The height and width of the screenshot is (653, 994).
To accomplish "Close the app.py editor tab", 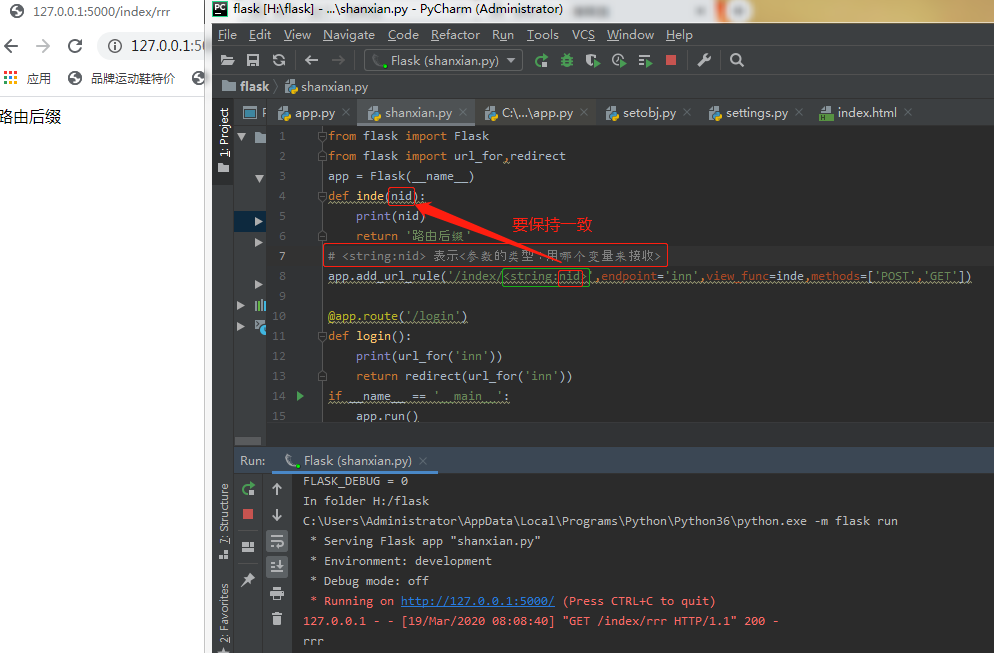I will 345,112.
